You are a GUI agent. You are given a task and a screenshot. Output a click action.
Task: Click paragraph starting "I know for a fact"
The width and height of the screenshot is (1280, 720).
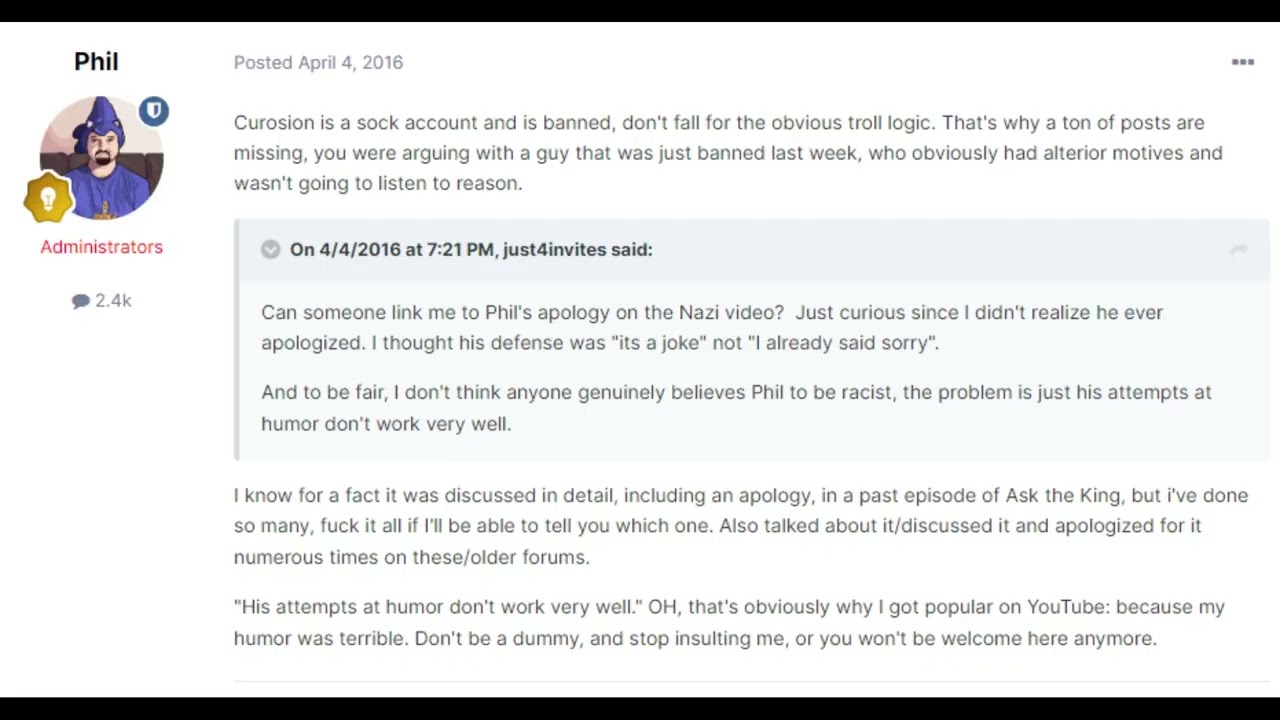pos(740,525)
